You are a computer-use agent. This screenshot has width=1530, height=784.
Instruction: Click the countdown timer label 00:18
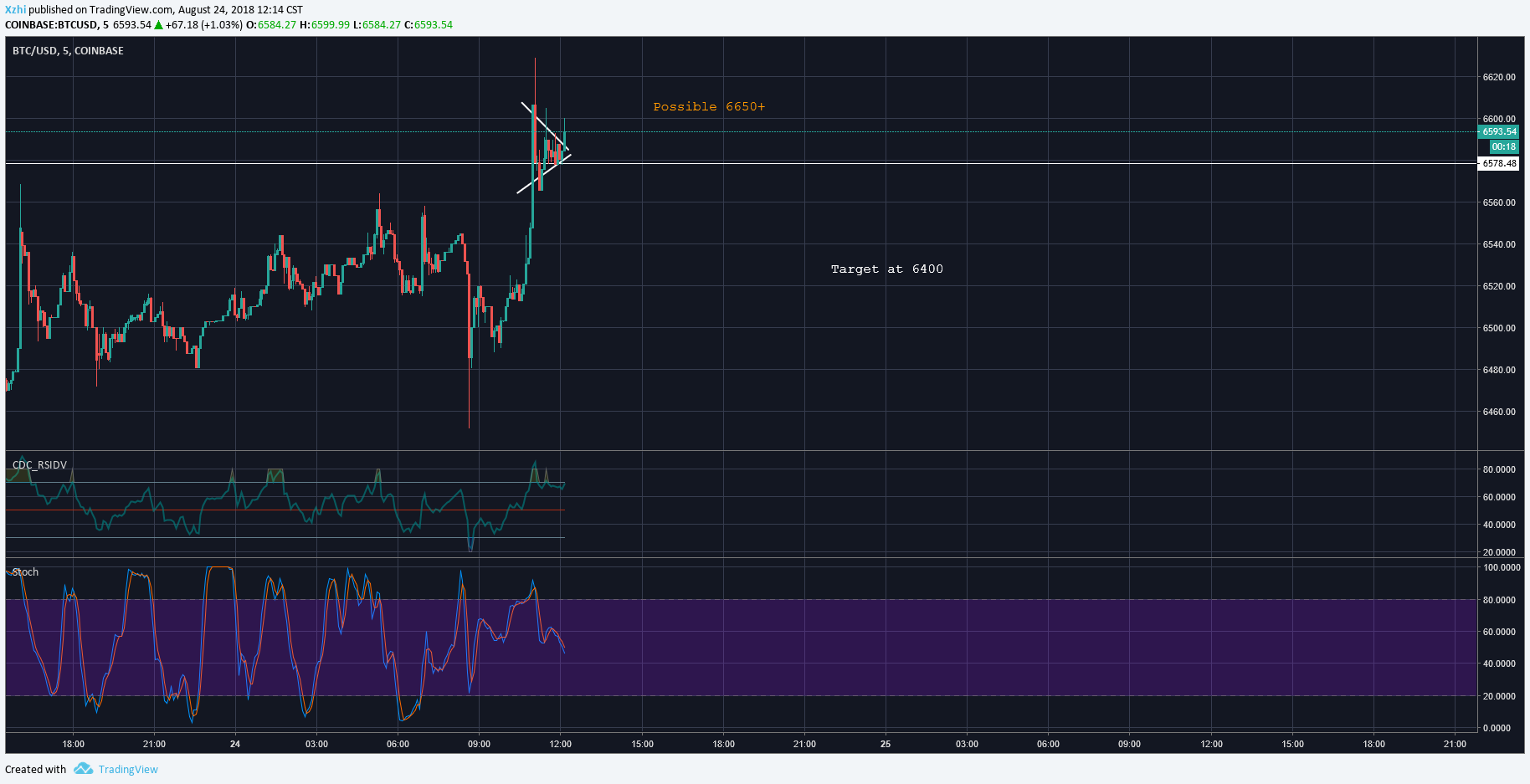(x=1503, y=146)
